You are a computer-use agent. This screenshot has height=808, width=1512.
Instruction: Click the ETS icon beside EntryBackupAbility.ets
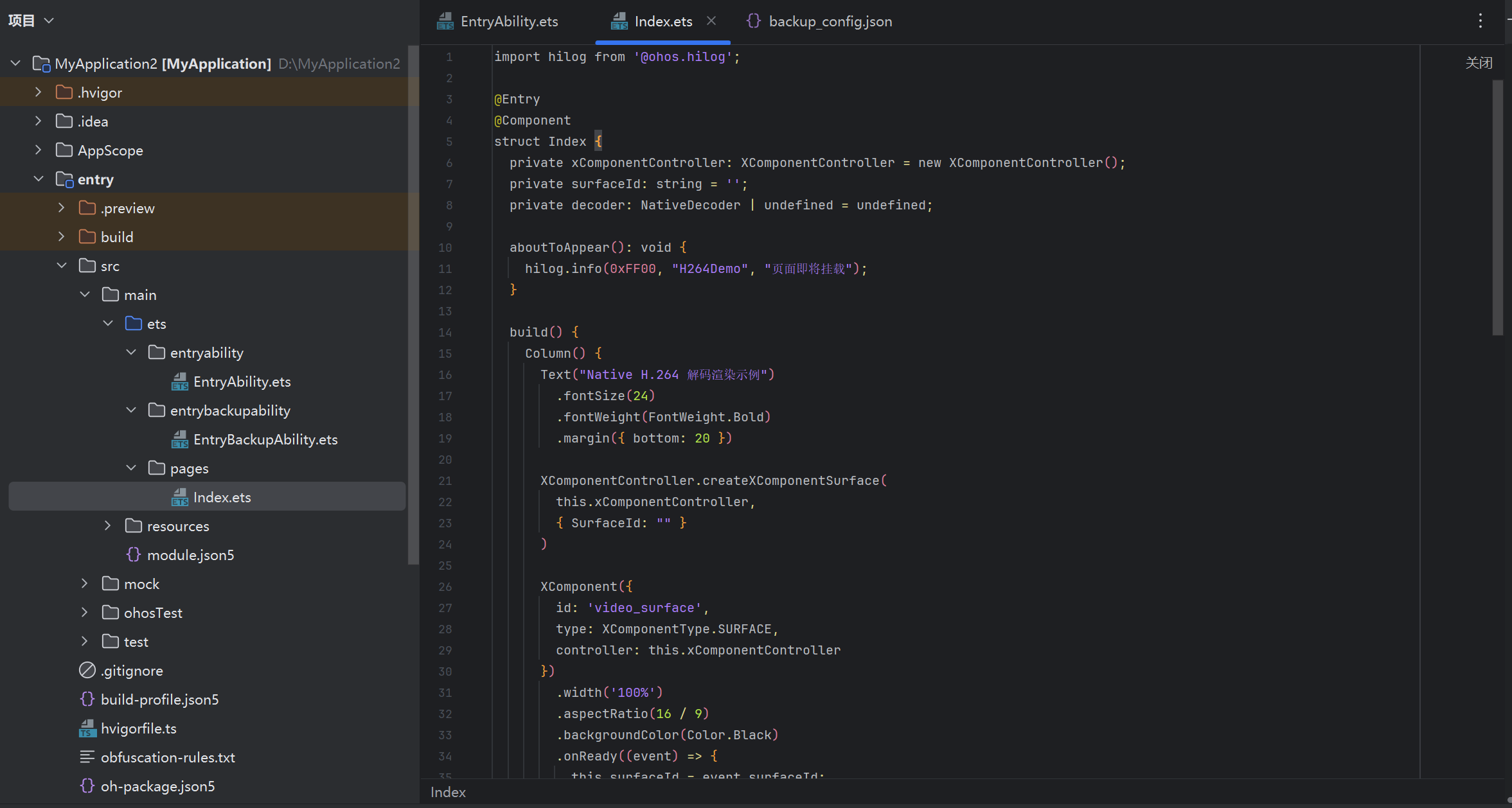tap(180, 439)
